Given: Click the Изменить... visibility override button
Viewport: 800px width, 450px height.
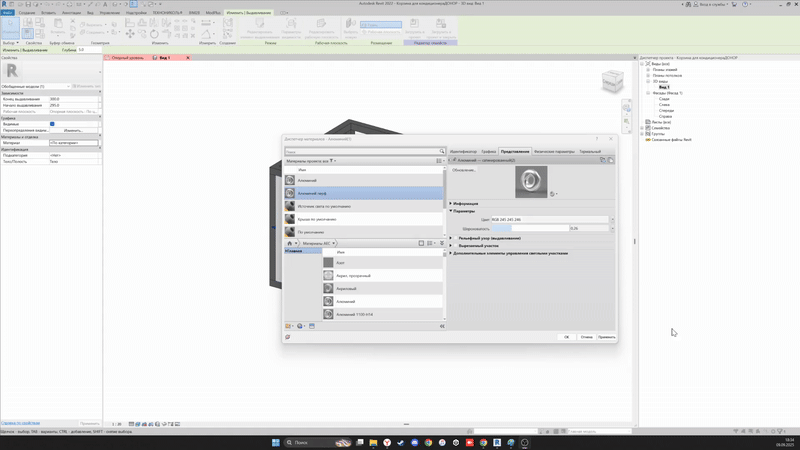Looking at the screenshot, I should click(x=73, y=131).
